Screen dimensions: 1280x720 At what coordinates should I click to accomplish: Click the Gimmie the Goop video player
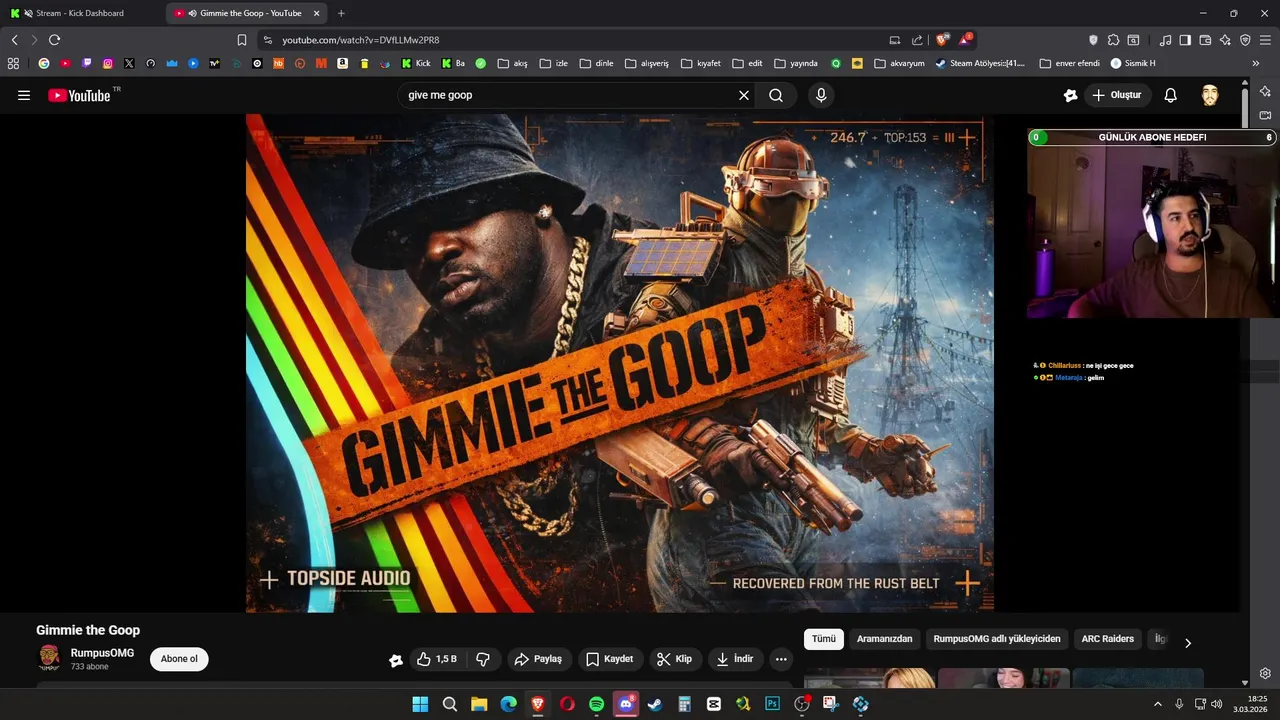click(x=620, y=363)
